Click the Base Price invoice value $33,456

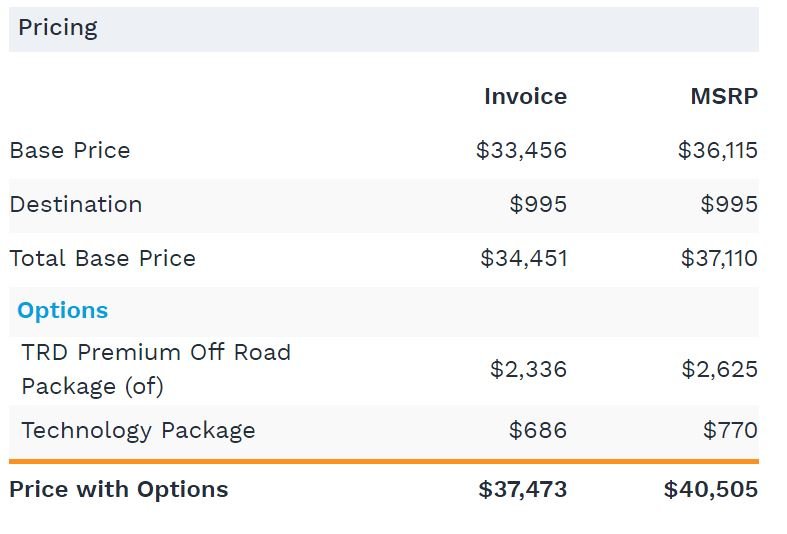pos(521,151)
